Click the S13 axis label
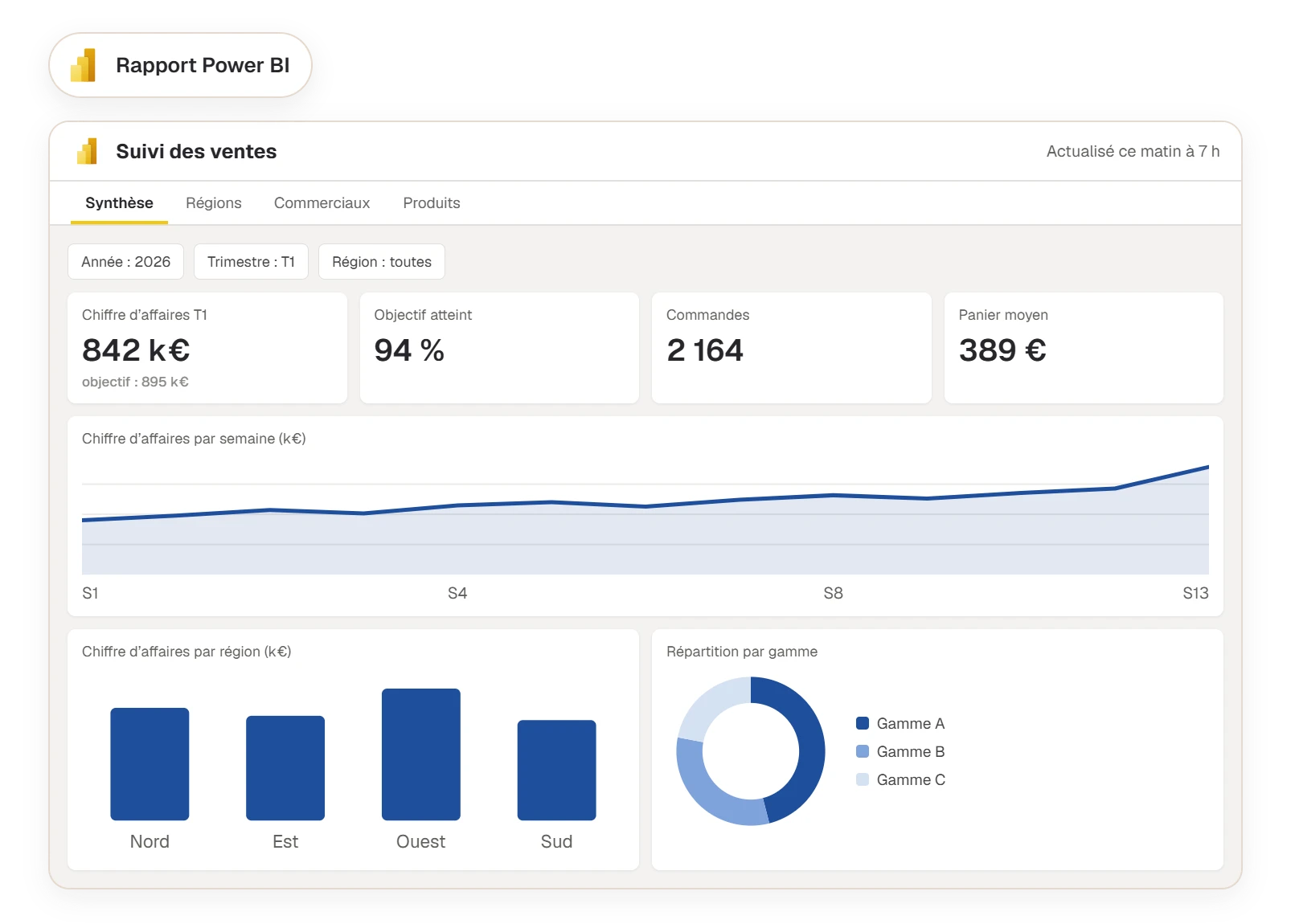Viewport: 1291px width, 924px height. pyautogui.click(x=1195, y=593)
